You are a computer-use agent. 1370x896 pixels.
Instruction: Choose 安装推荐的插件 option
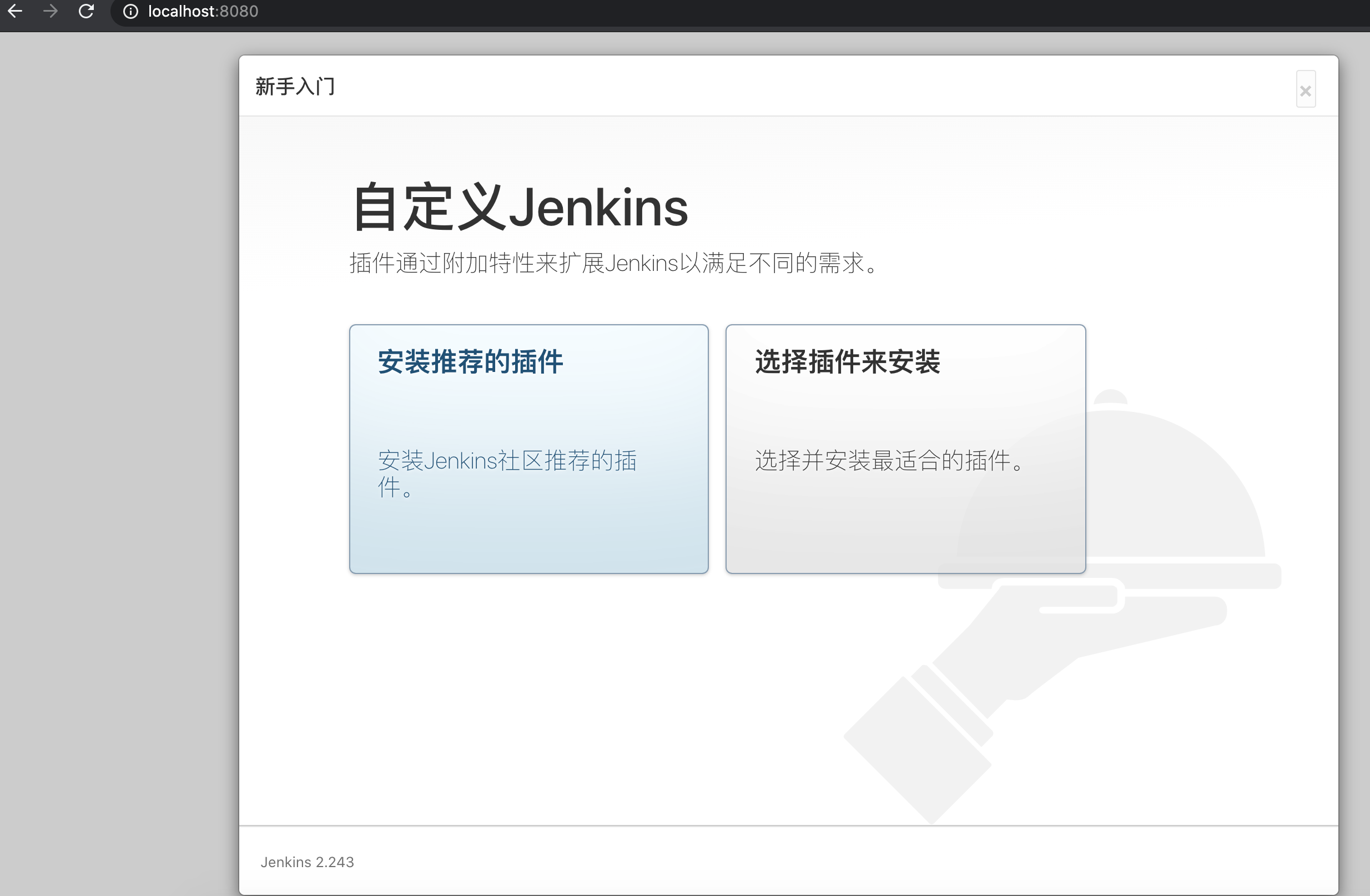pos(528,449)
